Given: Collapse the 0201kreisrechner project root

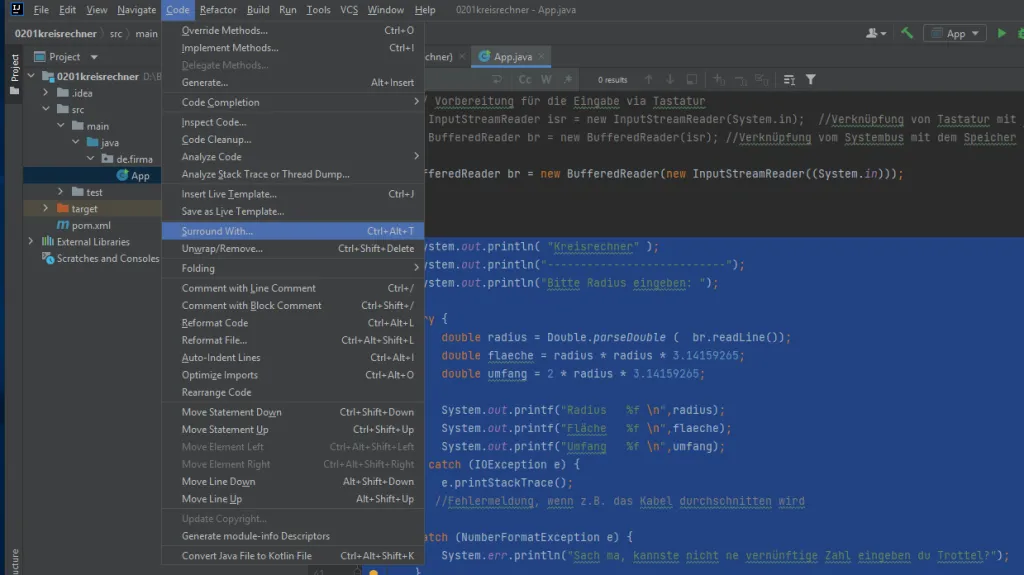Looking at the screenshot, I should coord(31,76).
